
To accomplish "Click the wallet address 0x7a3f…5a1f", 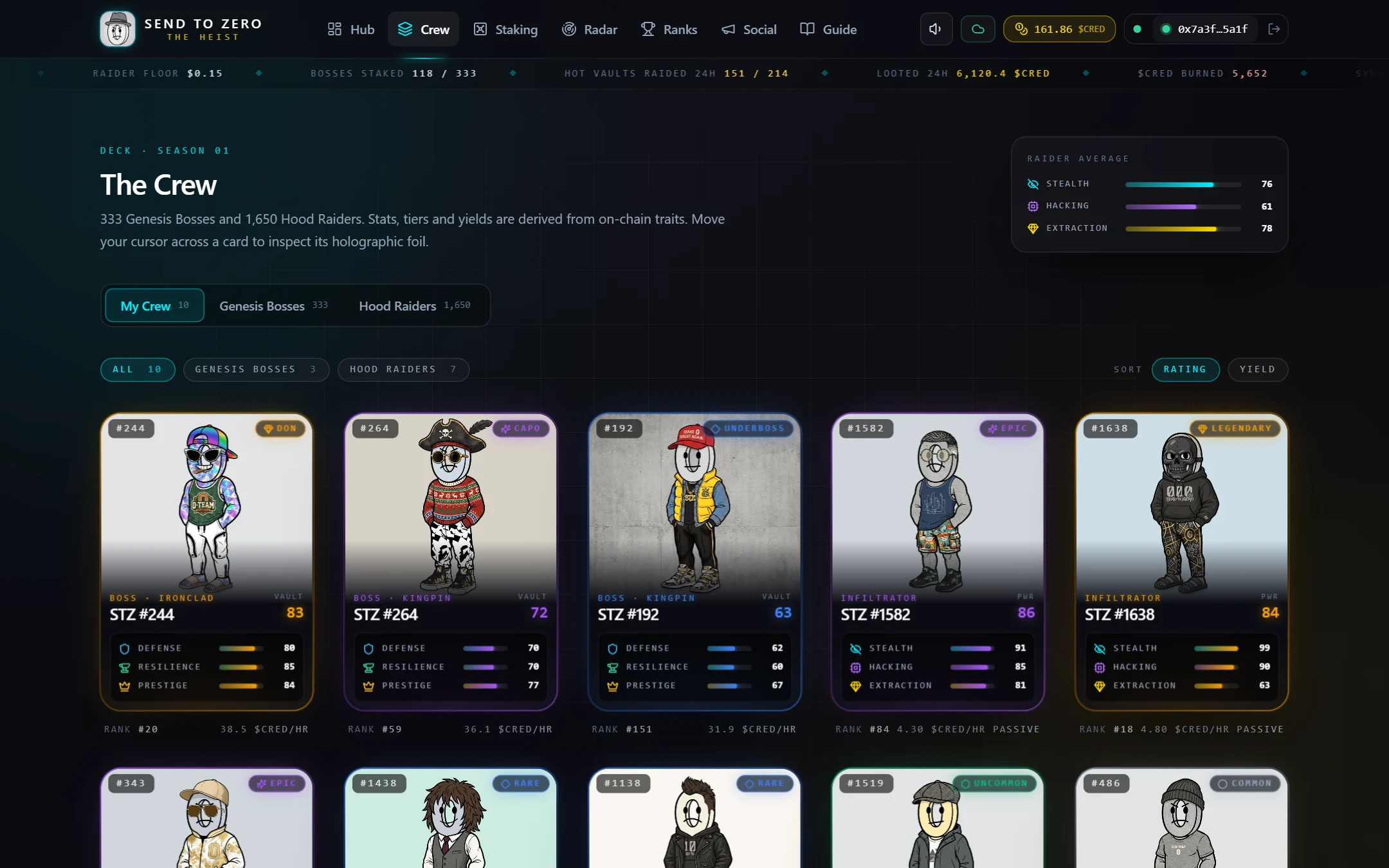I will [1205, 29].
